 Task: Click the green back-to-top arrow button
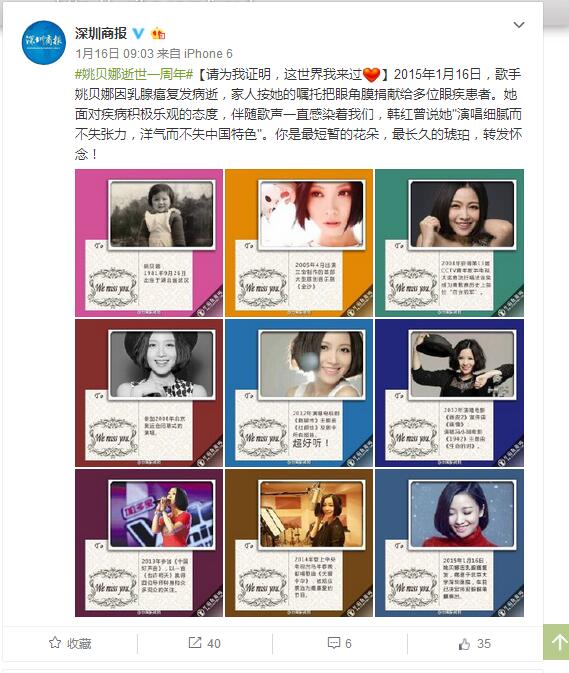(557, 642)
